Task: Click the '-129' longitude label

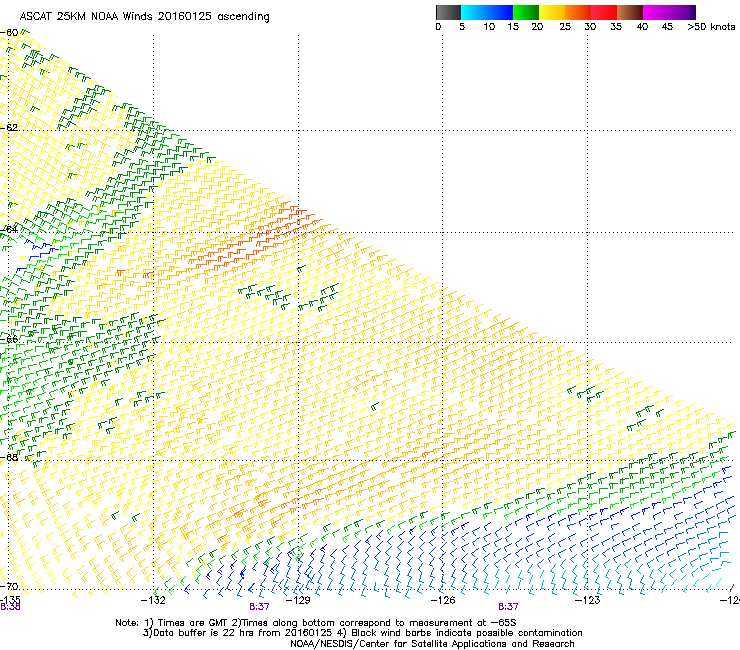Action: pos(298,600)
